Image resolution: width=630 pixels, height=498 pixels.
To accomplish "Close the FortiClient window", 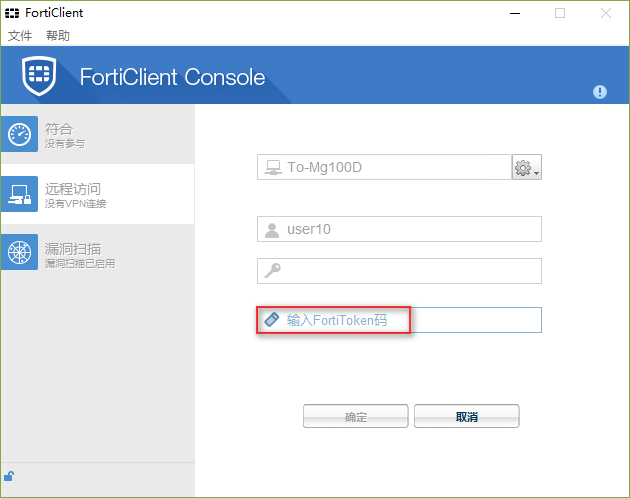I will 606,13.
